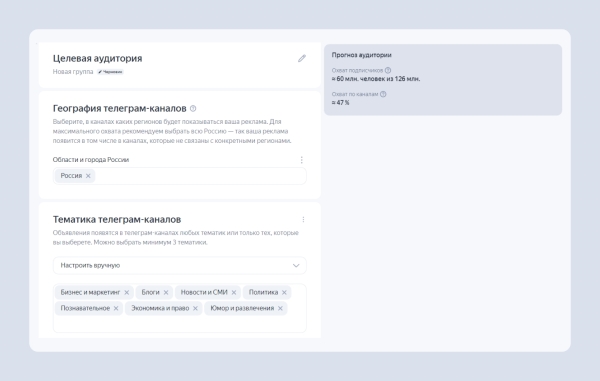The height and width of the screenshot is (381, 600).
Task: Remove the Юмор и развлечения tag
Action: tap(280, 308)
